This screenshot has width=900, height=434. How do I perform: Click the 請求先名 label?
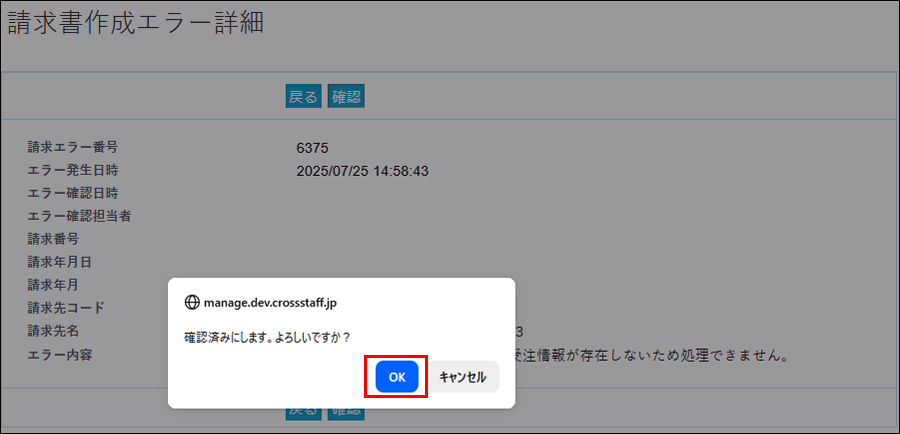(53, 331)
